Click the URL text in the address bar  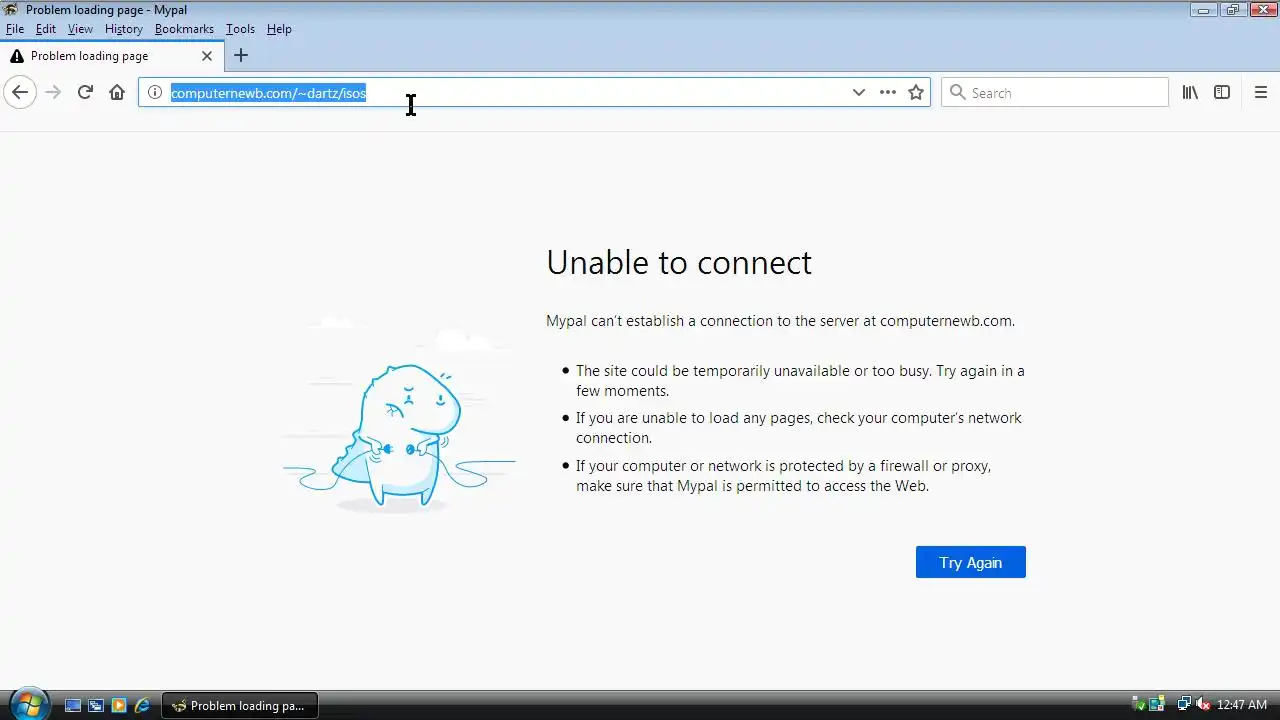click(268, 93)
